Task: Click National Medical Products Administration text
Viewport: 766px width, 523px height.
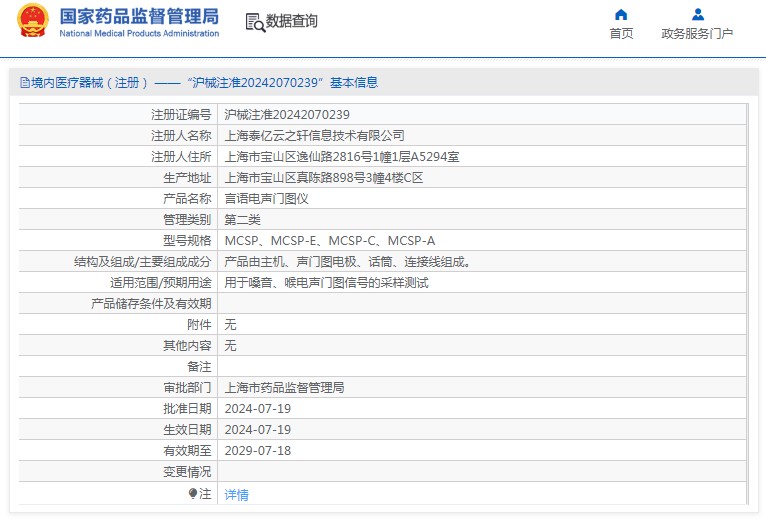Action: tap(139, 33)
